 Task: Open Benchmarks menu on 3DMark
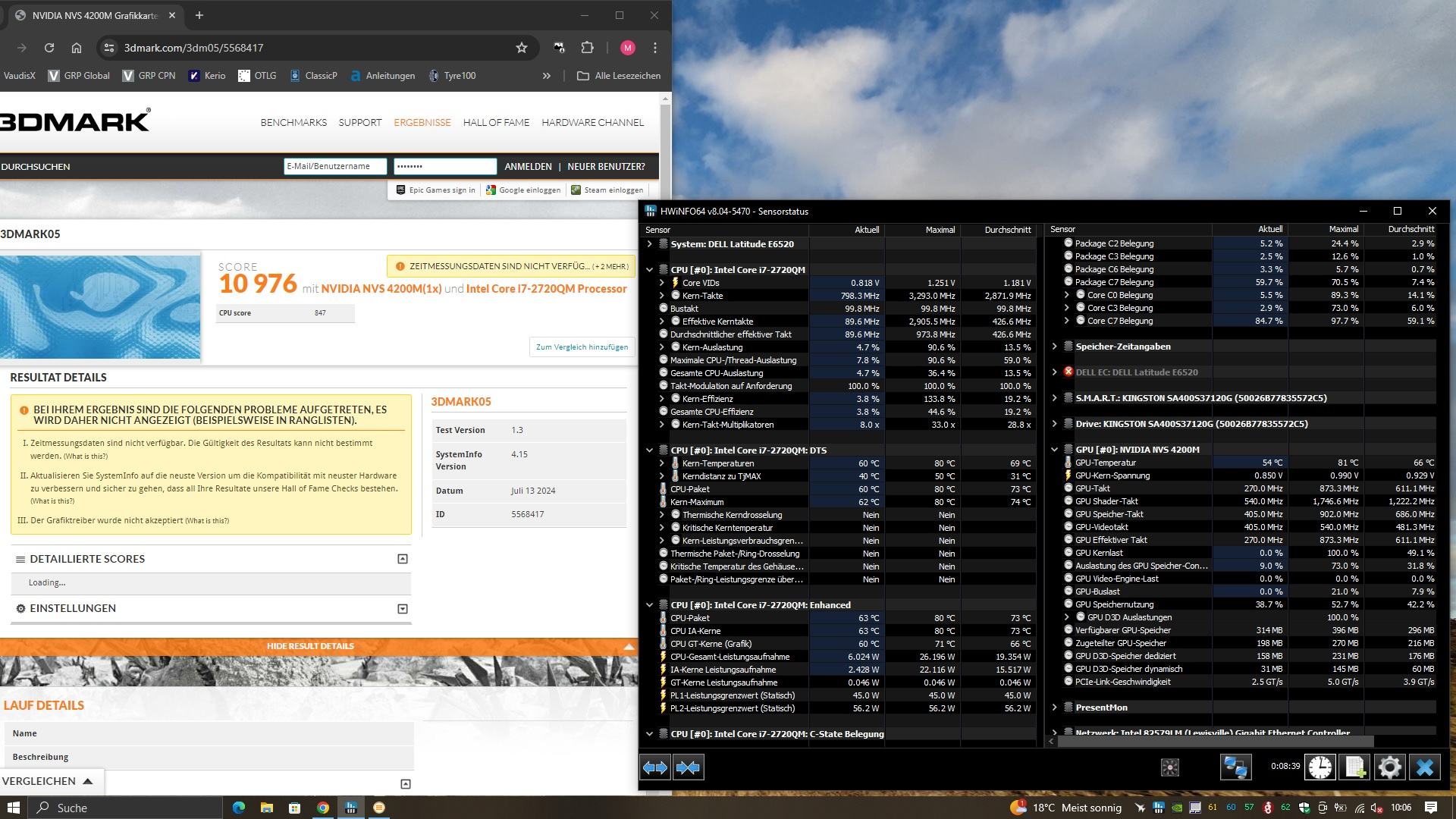click(293, 122)
